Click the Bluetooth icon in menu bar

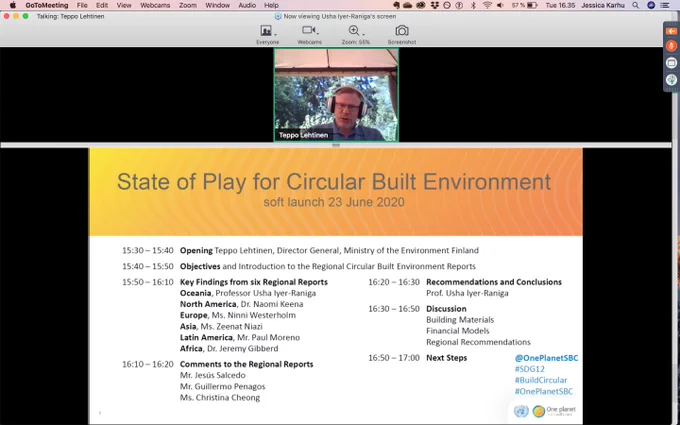(x=473, y=5)
